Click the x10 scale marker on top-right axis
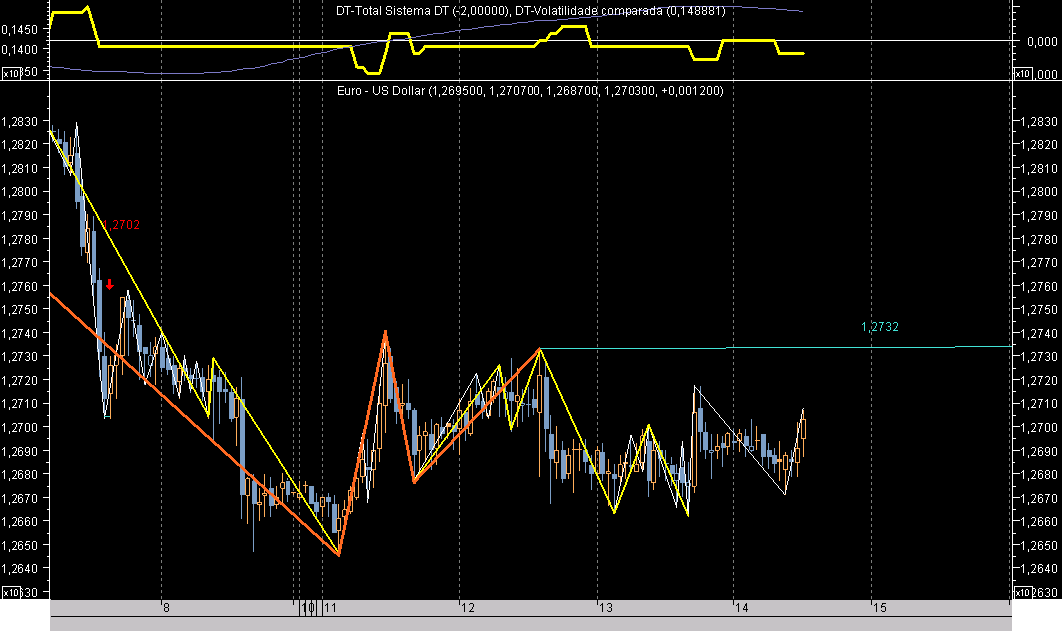Image resolution: width=1062 pixels, height=631 pixels. coord(1022,75)
